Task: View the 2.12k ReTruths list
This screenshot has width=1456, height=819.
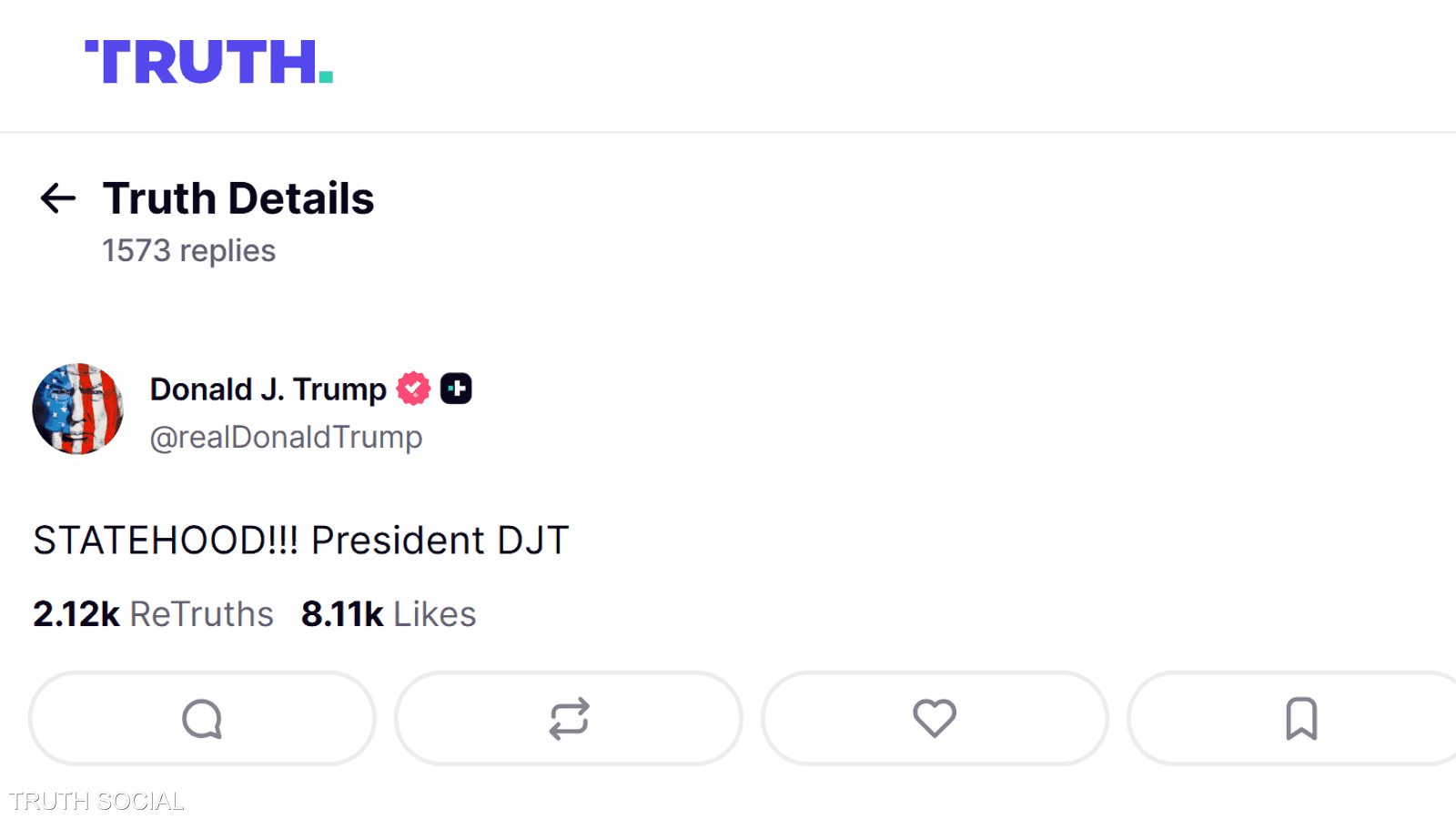Action: coord(153,614)
